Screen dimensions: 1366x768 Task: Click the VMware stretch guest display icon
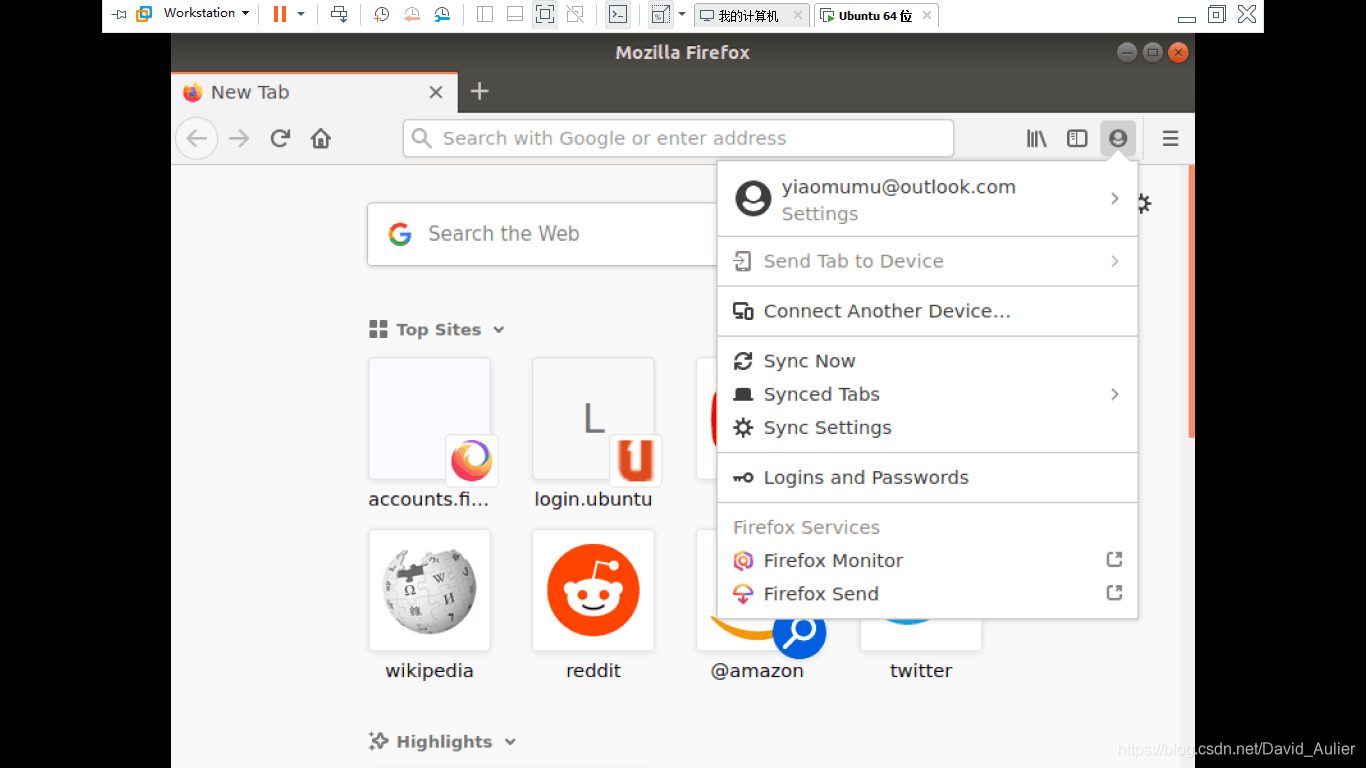click(x=660, y=14)
